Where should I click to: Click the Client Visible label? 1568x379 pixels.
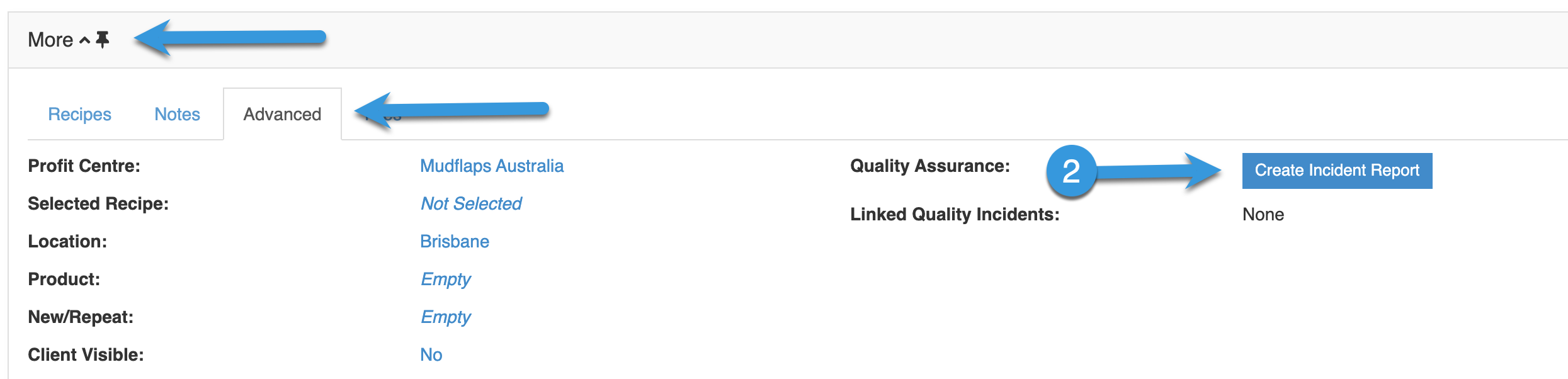pos(86,355)
